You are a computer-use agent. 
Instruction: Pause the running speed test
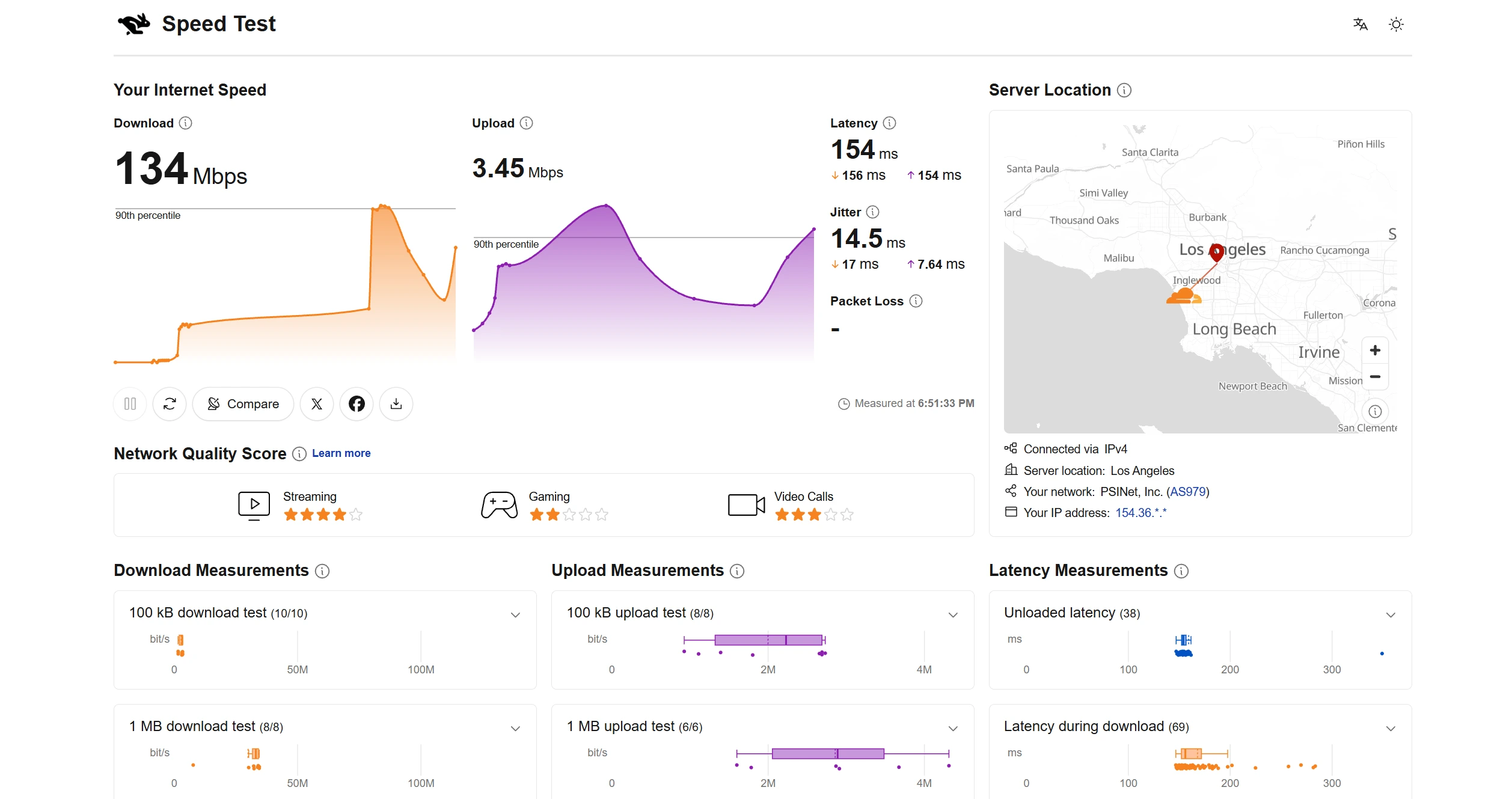pos(130,404)
